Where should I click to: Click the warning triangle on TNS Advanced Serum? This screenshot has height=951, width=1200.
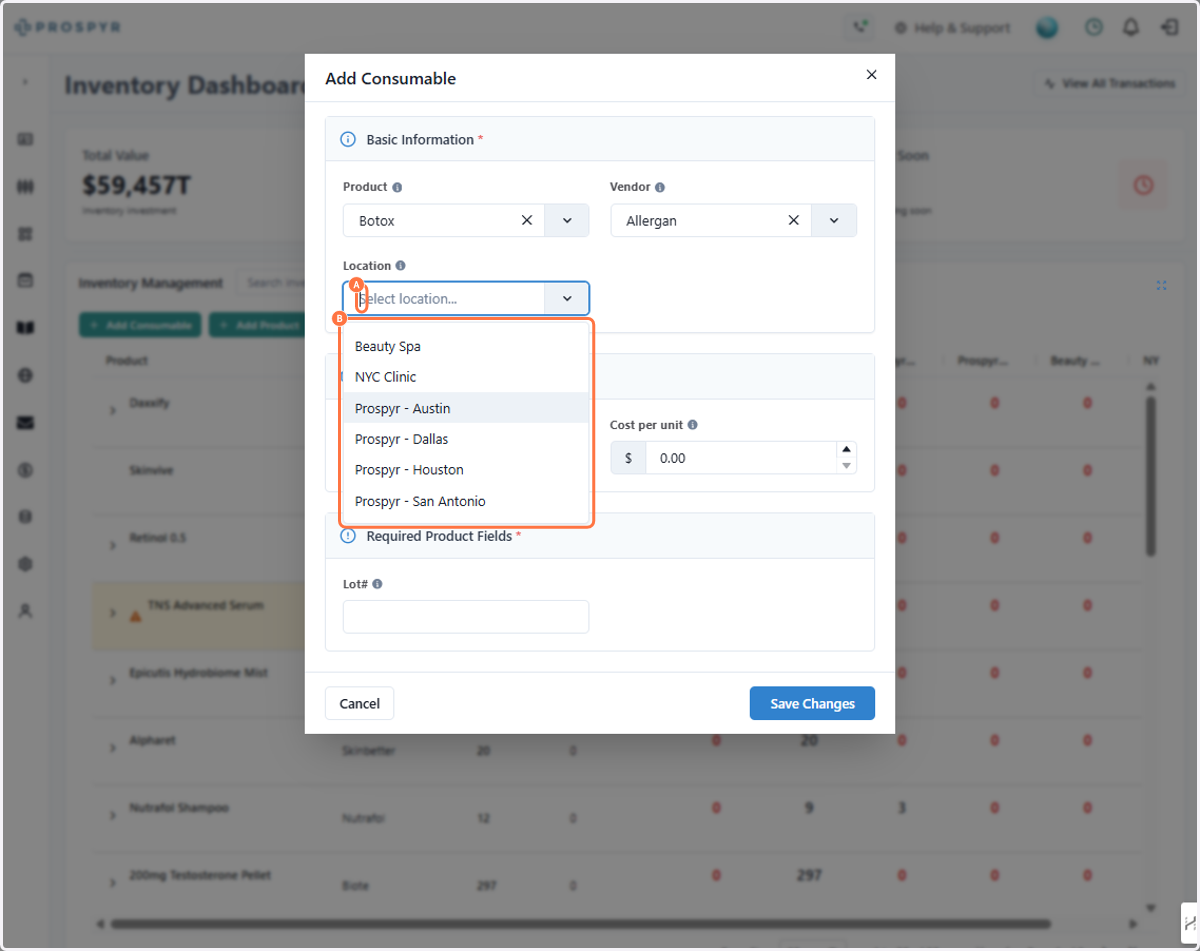(x=135, y=616)
